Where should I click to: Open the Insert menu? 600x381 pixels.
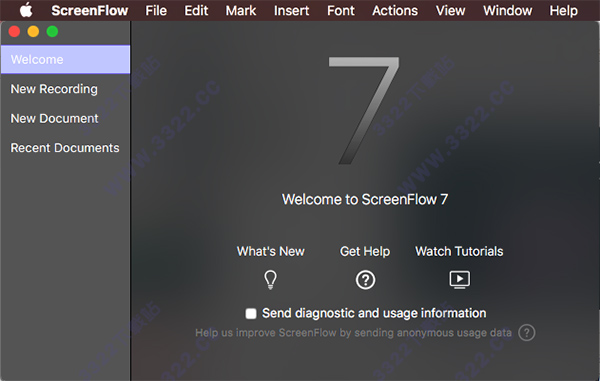(292, 10)
